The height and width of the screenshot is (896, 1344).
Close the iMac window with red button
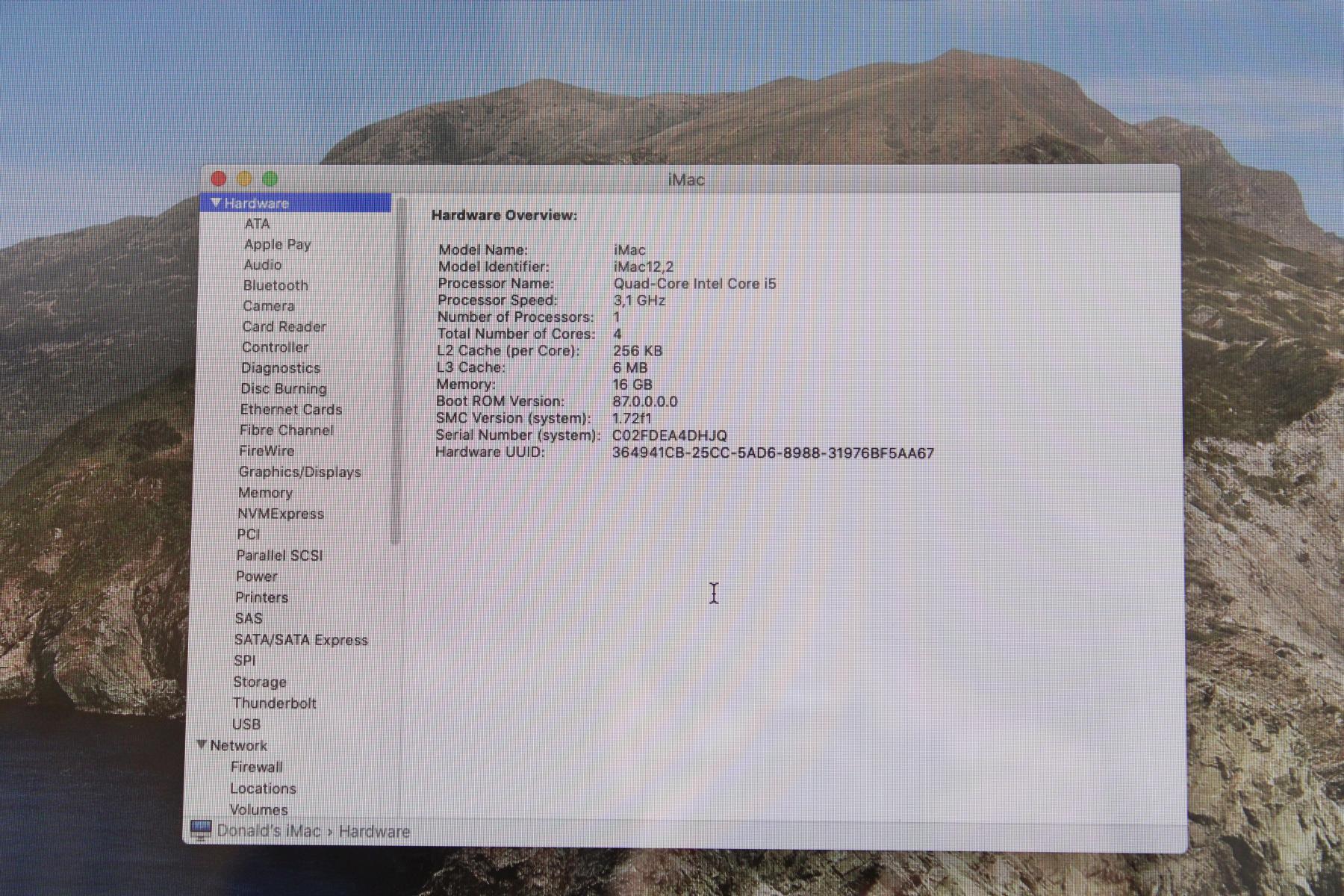(219, 178)
